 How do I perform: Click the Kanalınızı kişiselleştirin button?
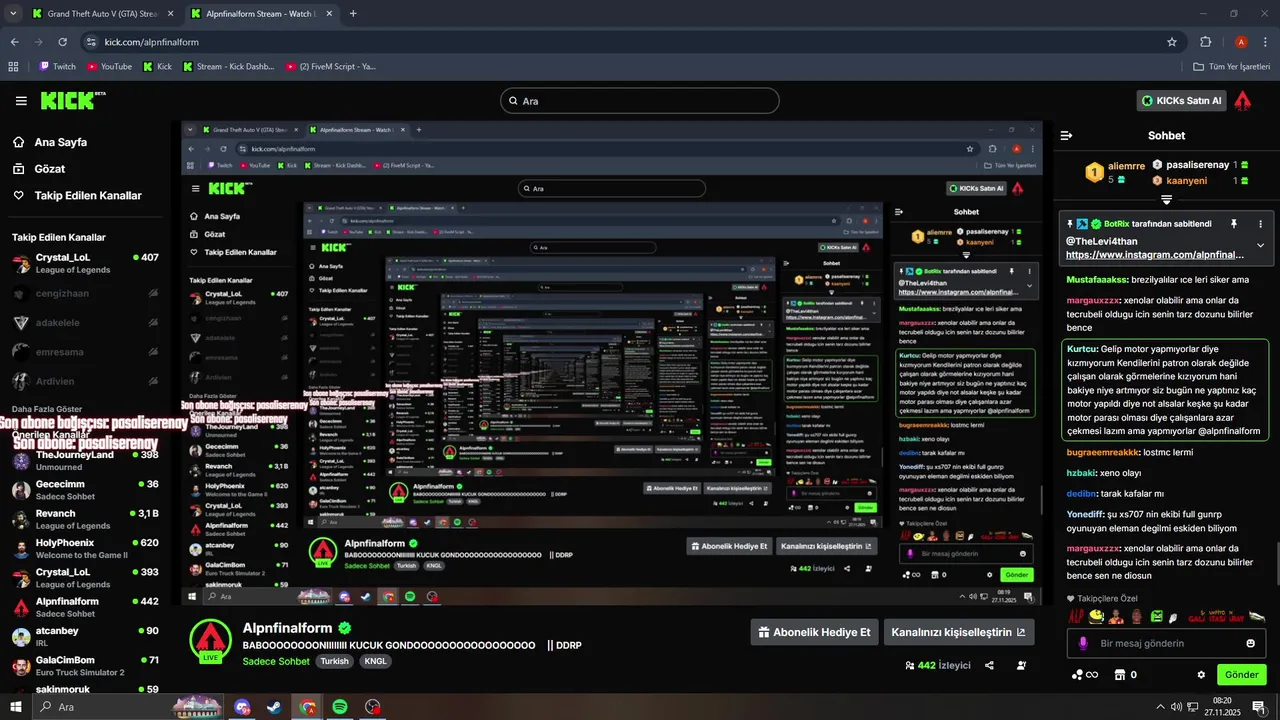(958, 632)
